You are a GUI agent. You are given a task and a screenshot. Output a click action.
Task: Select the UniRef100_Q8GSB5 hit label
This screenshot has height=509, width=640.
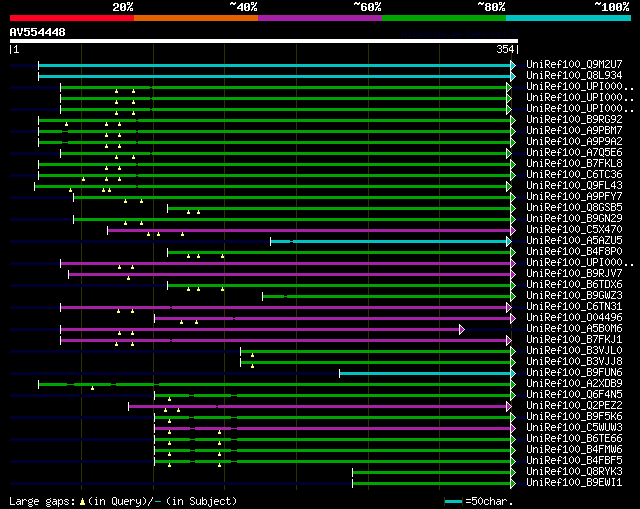click(574, 207)
